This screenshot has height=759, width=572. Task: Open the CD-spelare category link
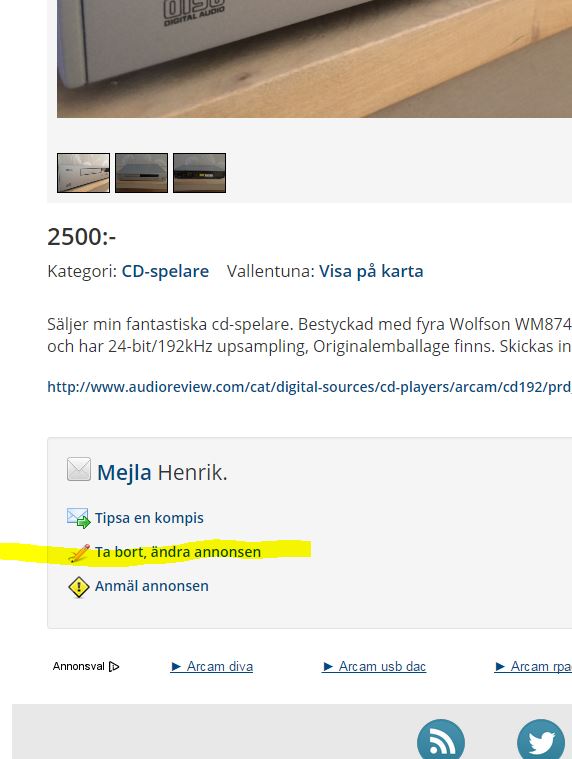(165, 271)
